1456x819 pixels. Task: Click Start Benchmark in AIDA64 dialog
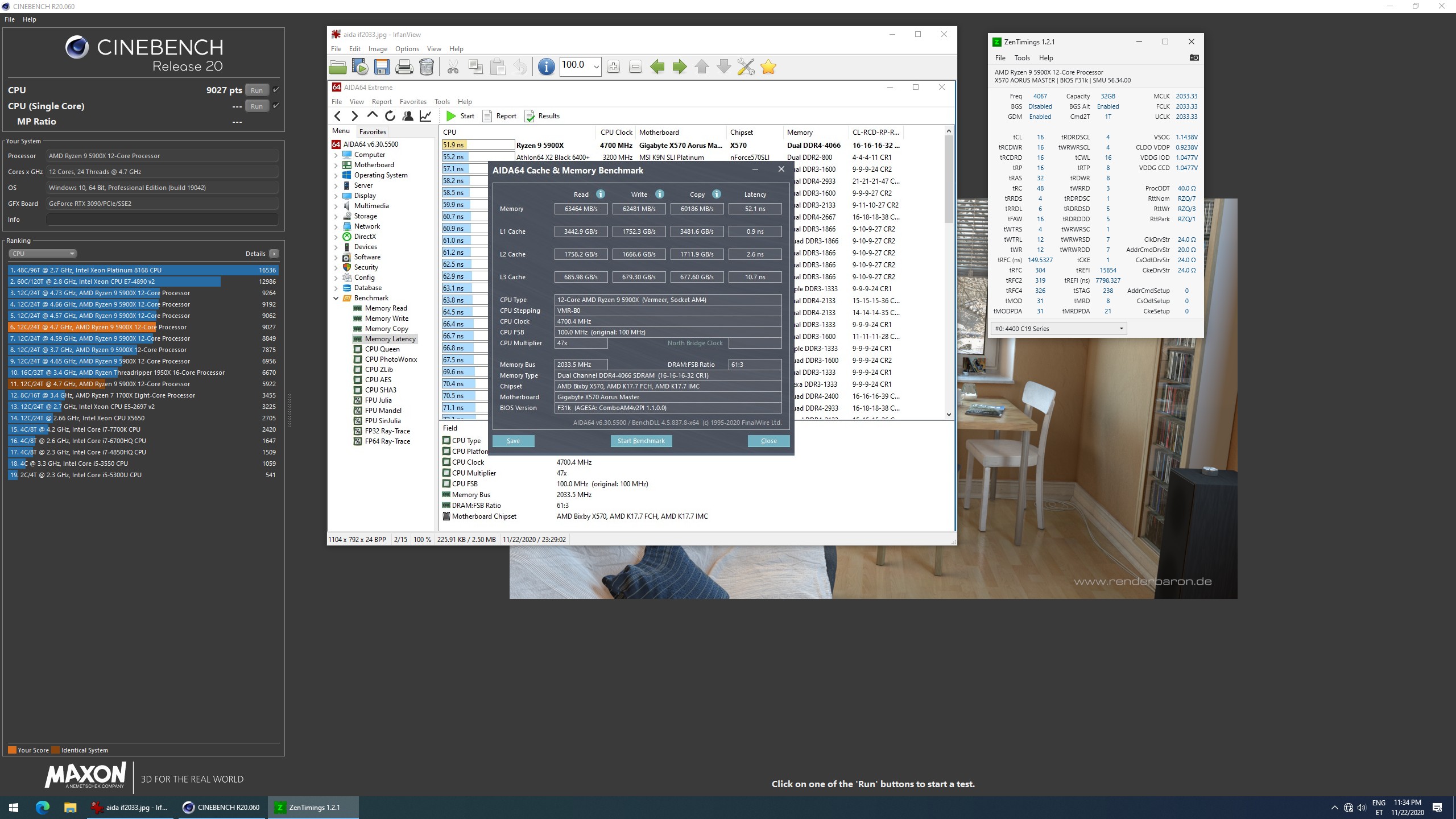(641, 441)
